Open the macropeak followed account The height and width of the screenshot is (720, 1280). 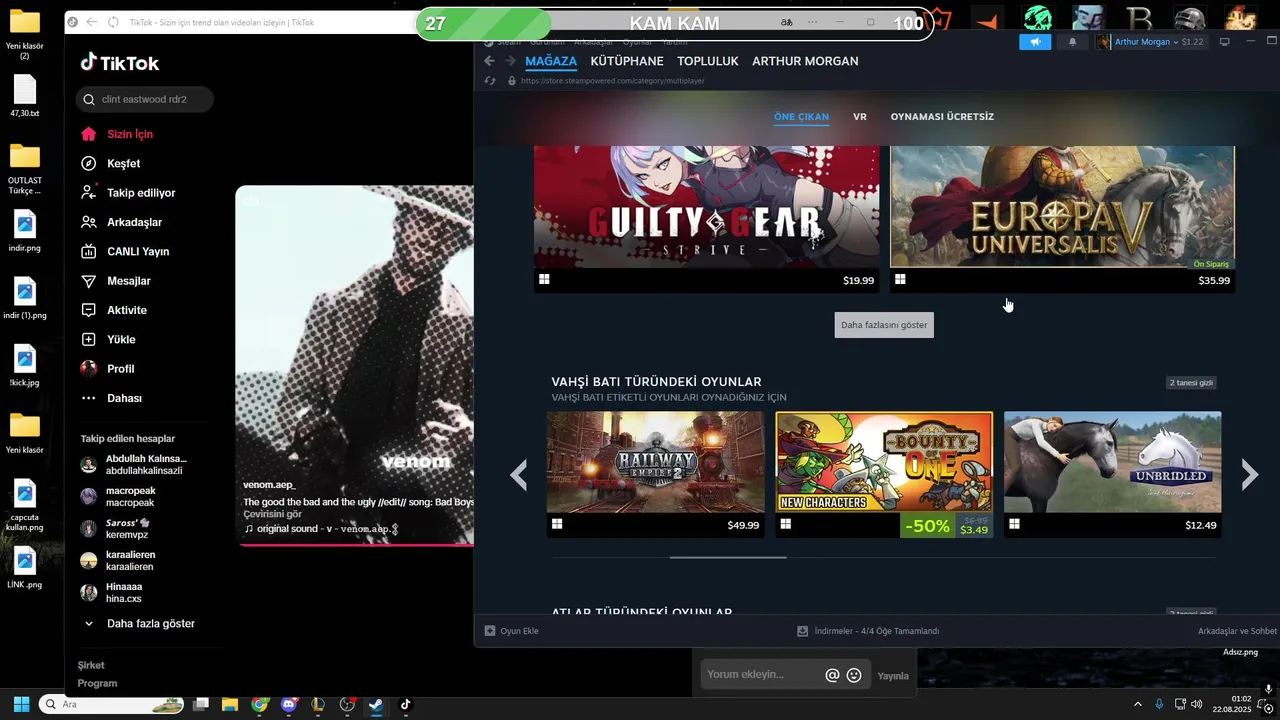[x=118, y=497]
